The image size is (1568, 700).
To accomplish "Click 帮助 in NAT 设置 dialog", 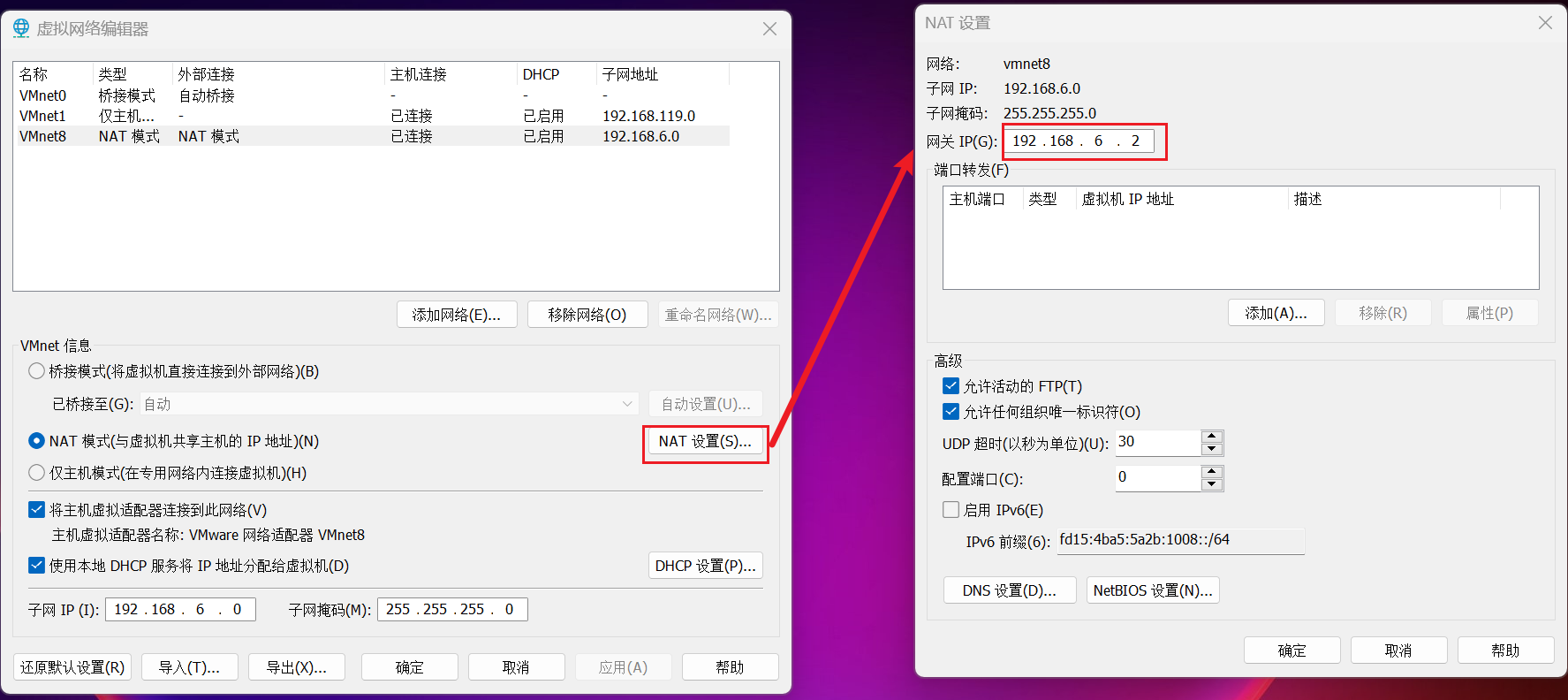I will 1506,651.
